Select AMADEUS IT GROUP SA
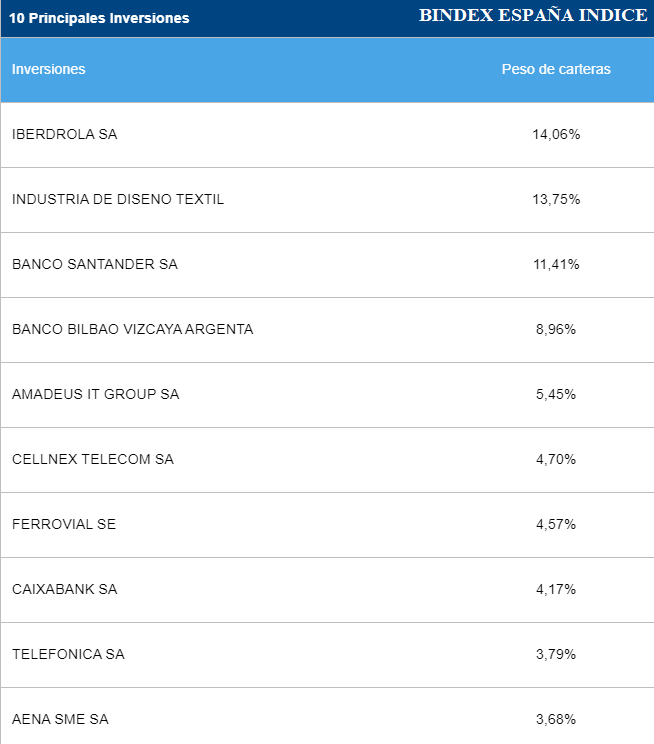This screenshot has height=744, width=654. pos(96,394)
